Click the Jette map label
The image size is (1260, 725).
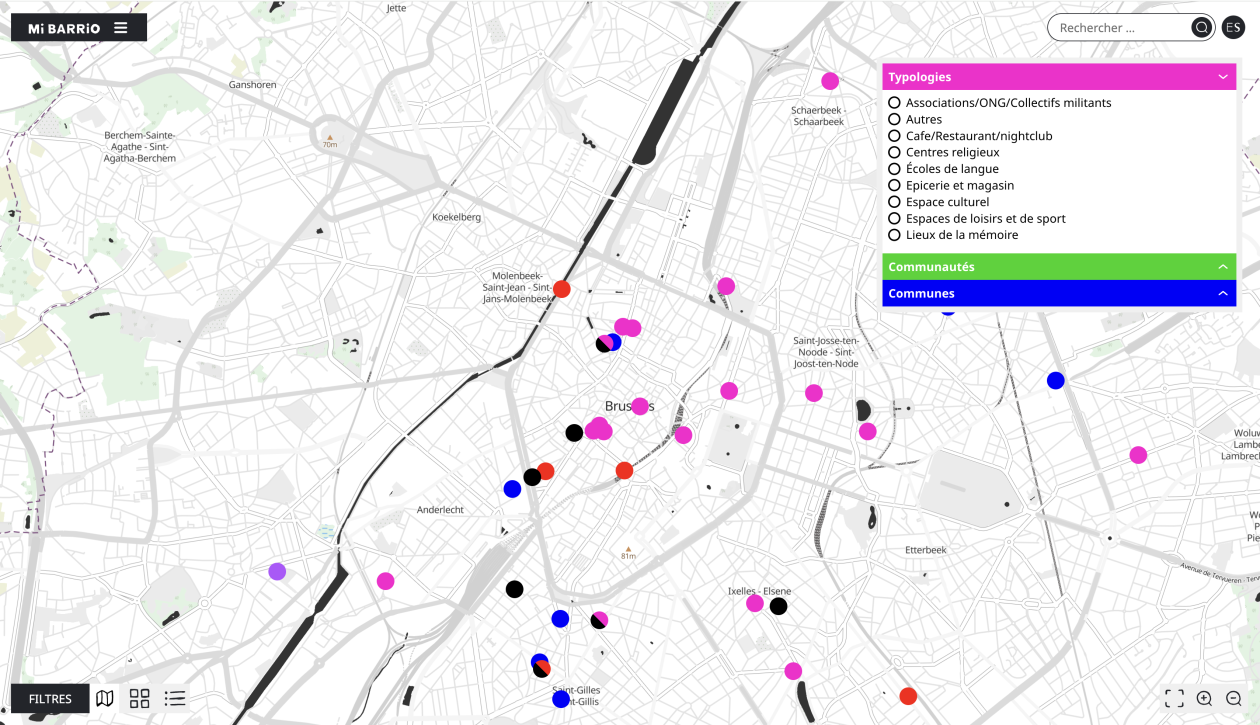click(x=396, y=8)
